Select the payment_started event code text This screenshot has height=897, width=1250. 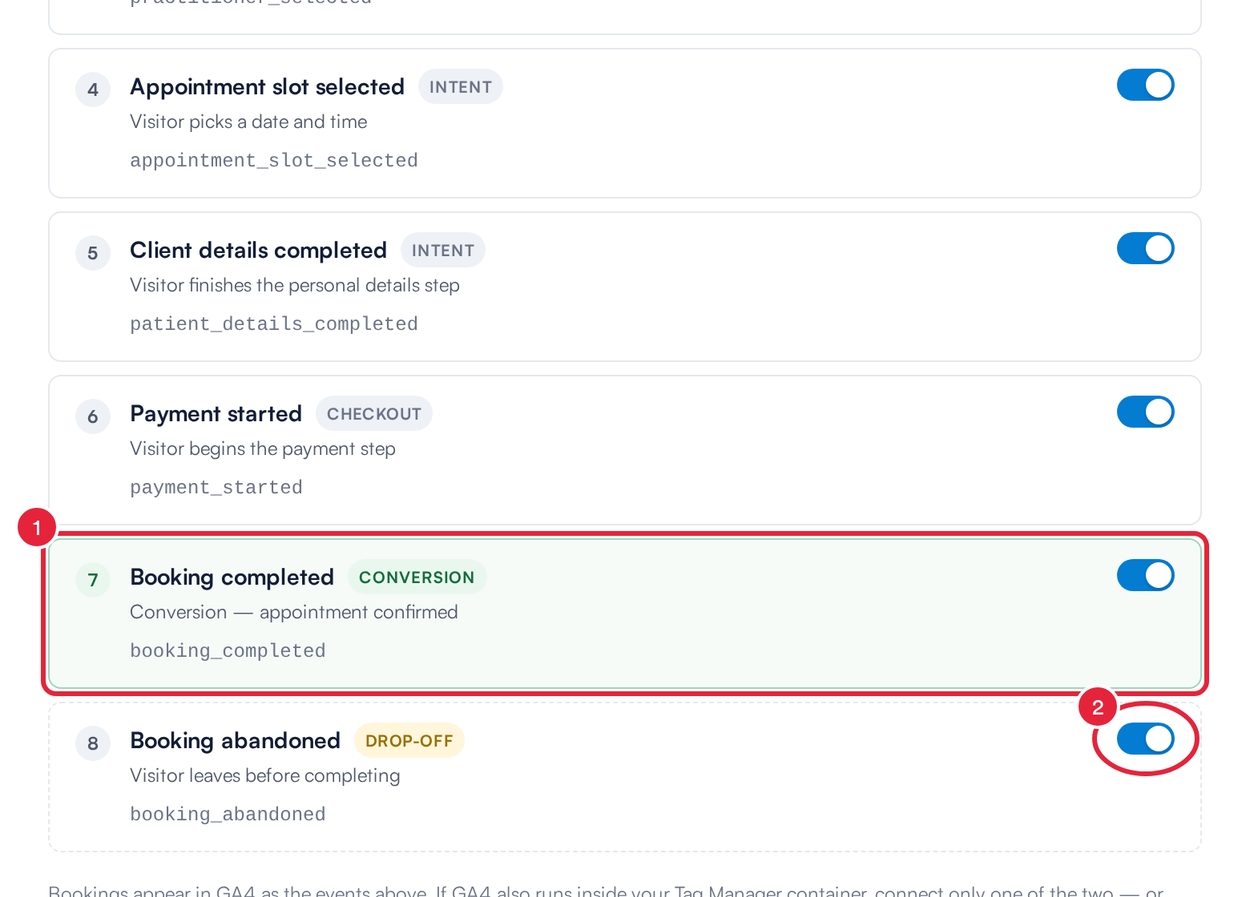(x=216, y=488)
